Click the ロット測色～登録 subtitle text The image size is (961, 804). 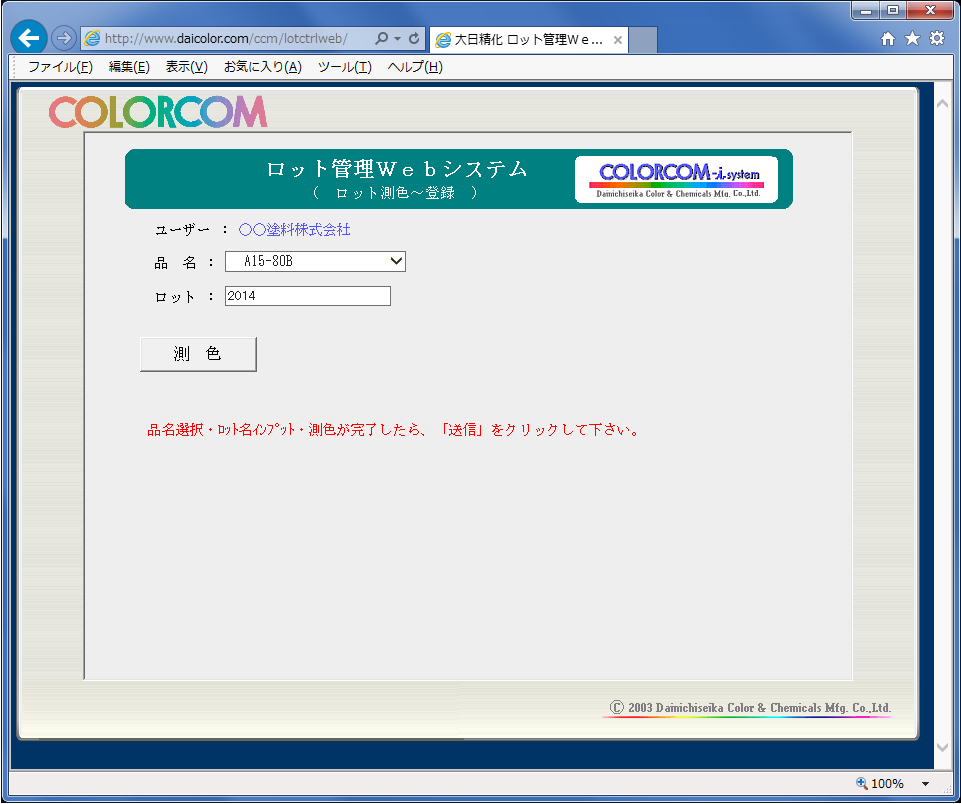pos(395,193)
